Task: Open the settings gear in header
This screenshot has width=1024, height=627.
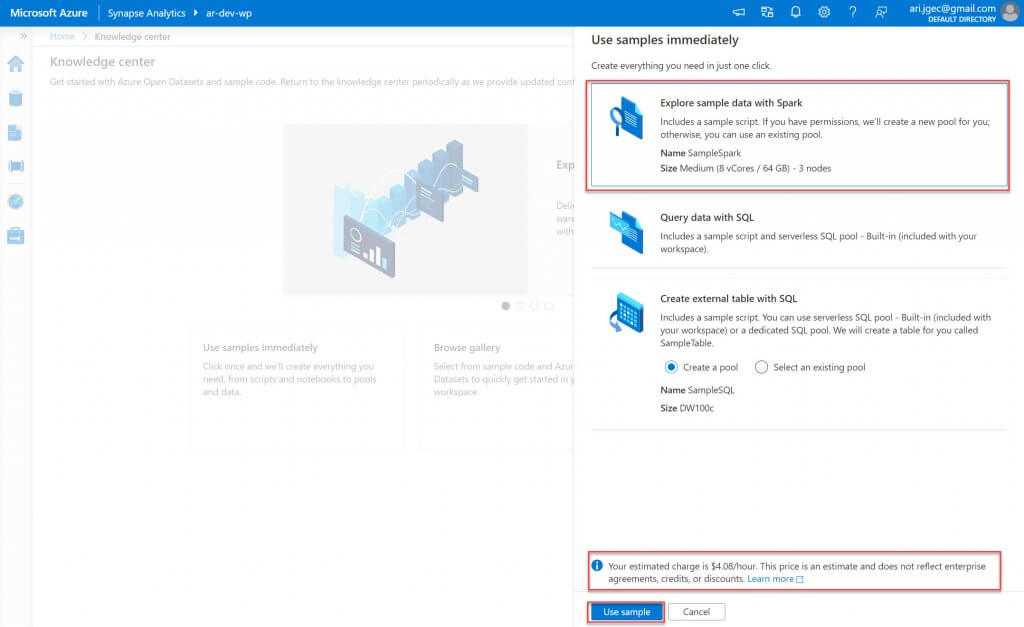Action: point(824,12)
